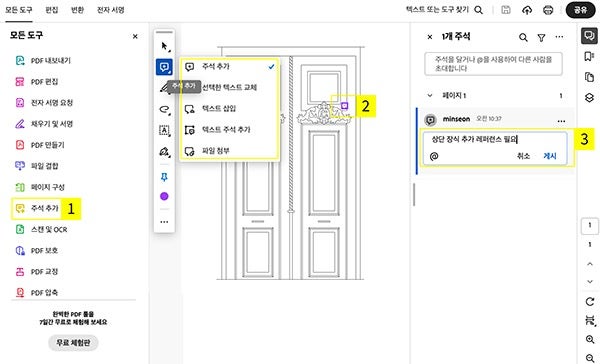Open the comments filter
The height and width of the screenshot is (364, 600).
click(541, 38)
